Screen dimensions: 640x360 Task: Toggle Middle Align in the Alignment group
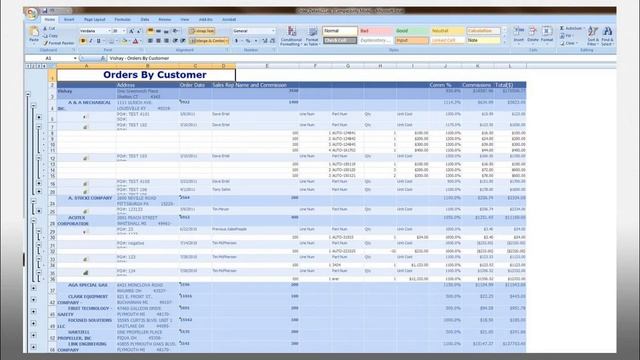tap(158, 31)
